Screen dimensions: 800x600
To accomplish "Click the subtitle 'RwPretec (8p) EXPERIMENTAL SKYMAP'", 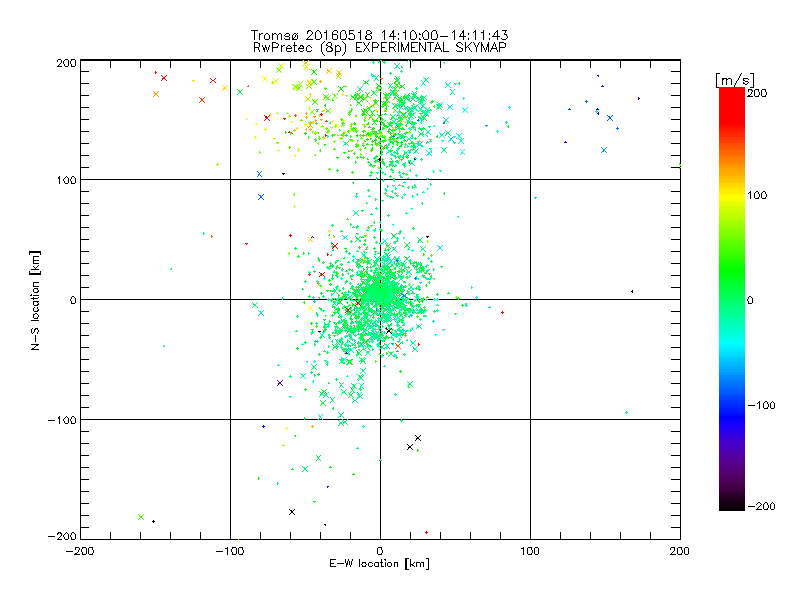I will 380,48.
